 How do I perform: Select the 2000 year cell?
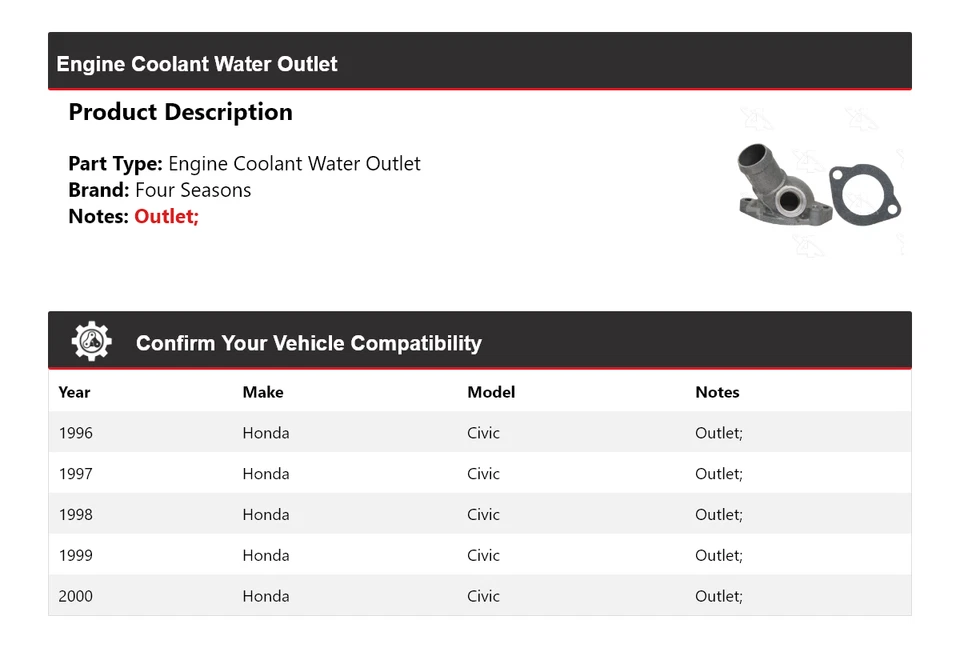[75, 597]
